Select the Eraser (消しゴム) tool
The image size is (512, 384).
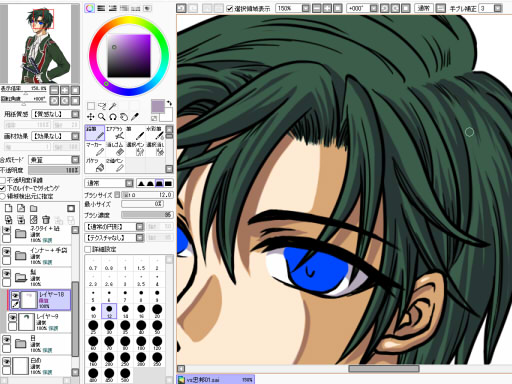(x=115, y=149)
